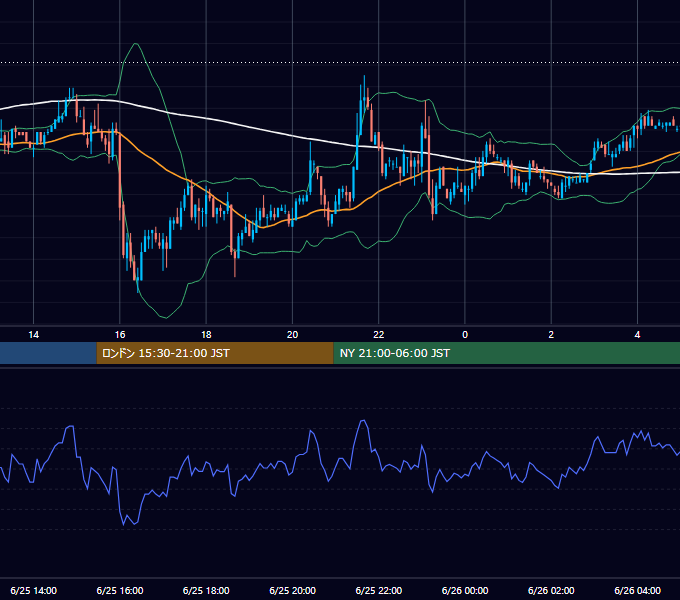Click date label '6/26 00:00'
The width and height of the screenshot is (680, 600).
click(x=465, y=590)
